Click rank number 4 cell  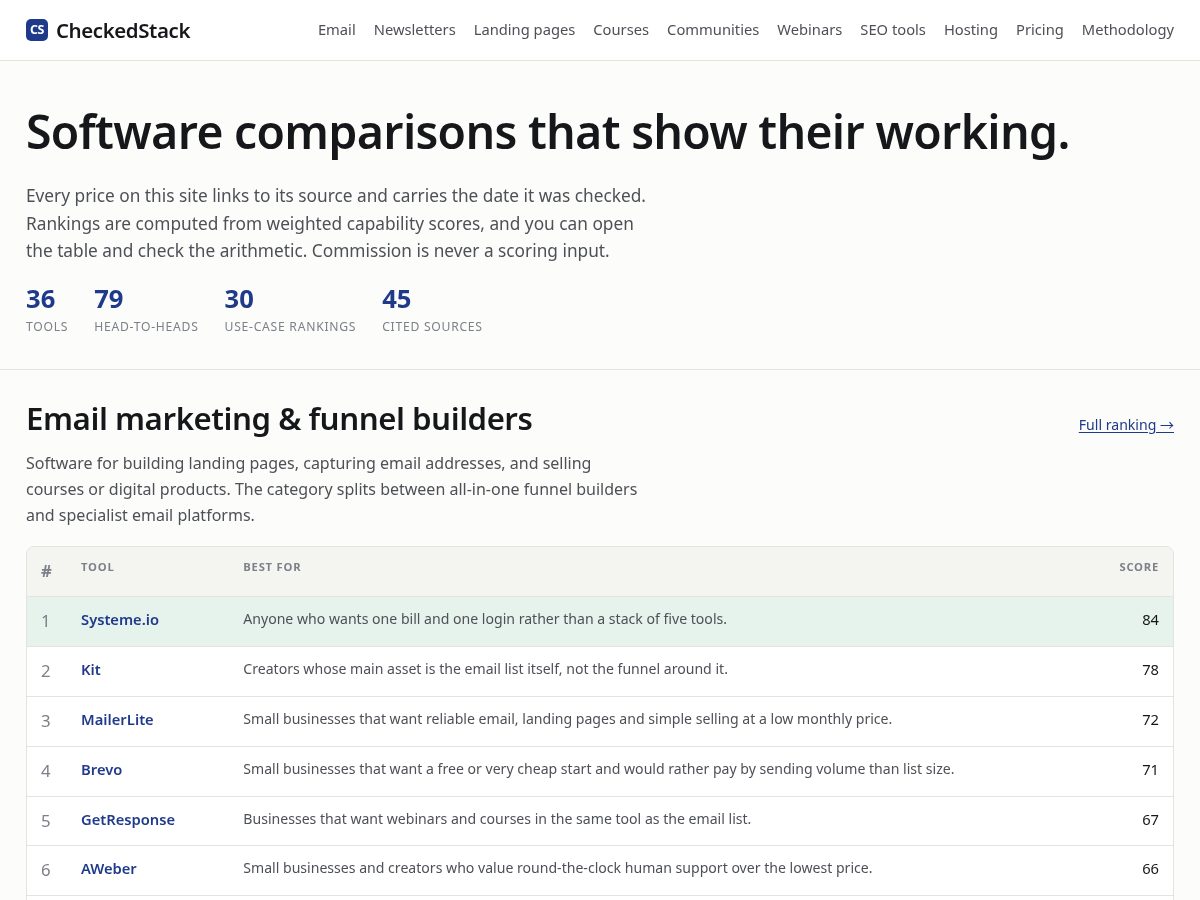(x=45, y=771)
